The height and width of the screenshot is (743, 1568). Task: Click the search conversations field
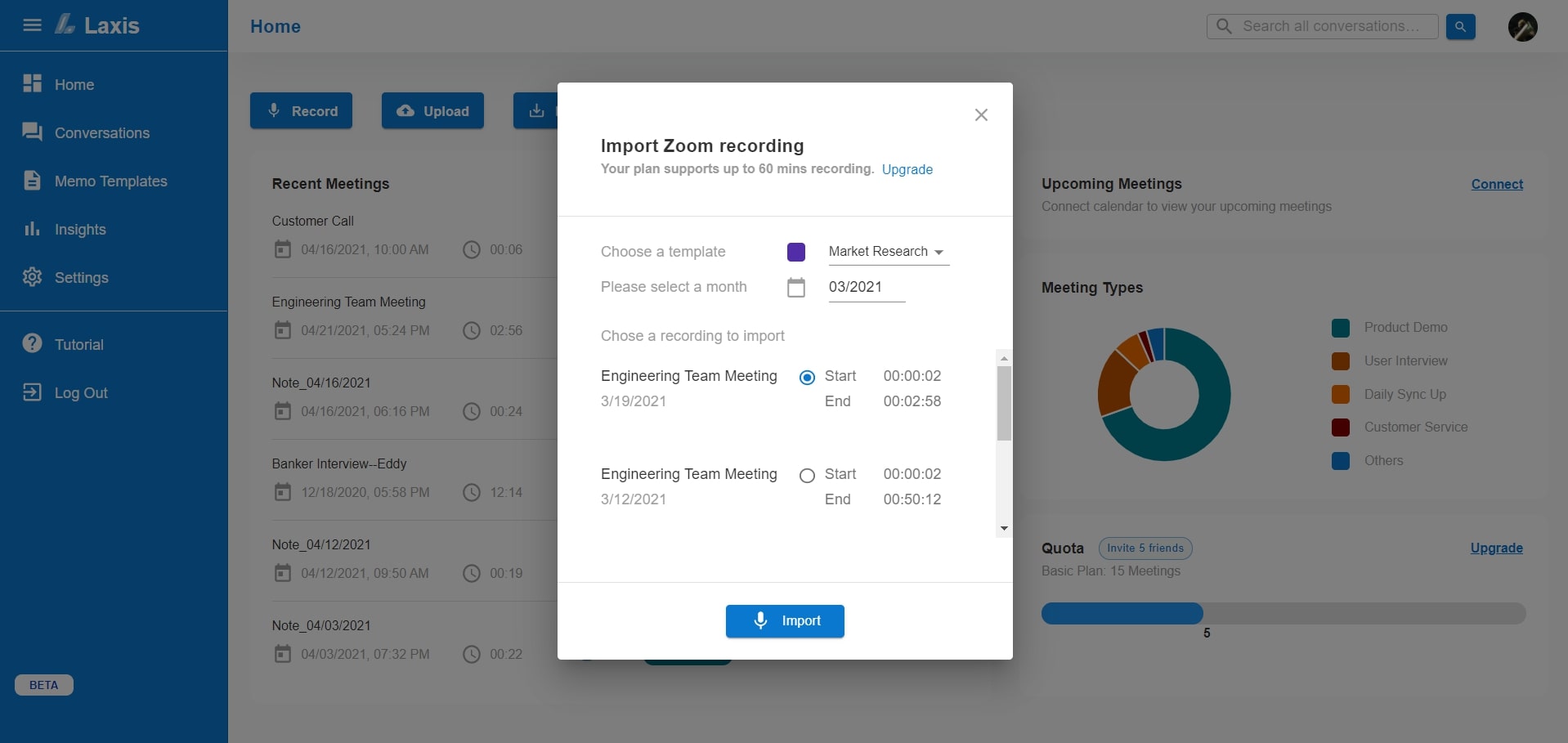1323,26
